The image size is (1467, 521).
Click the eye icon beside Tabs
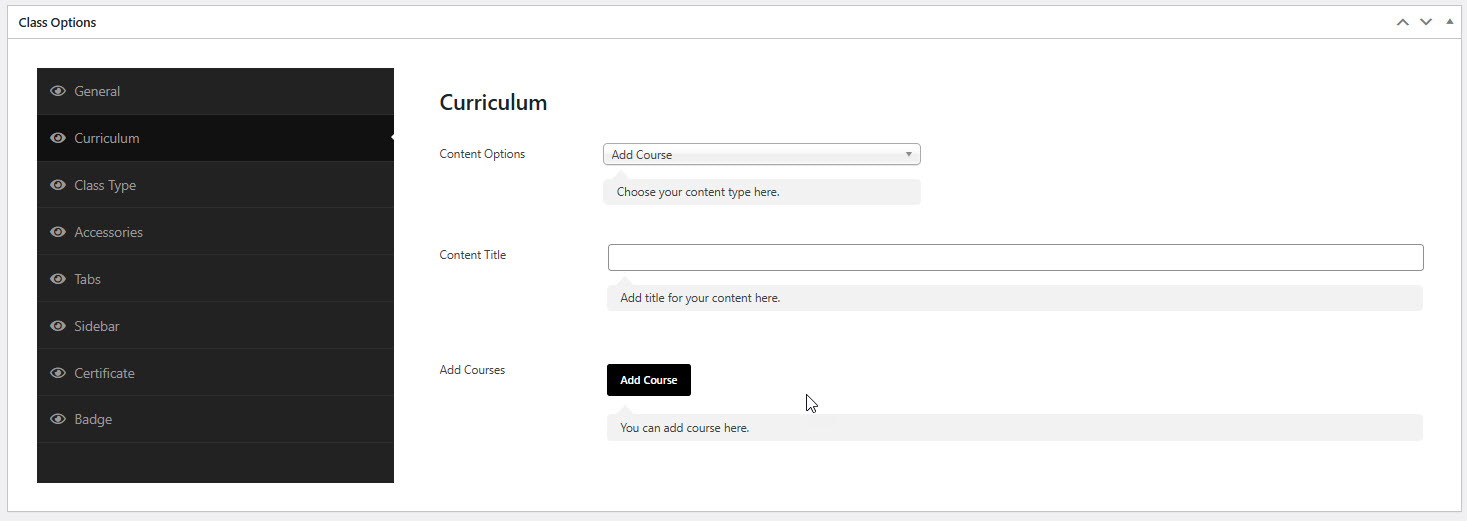[58, 279]
